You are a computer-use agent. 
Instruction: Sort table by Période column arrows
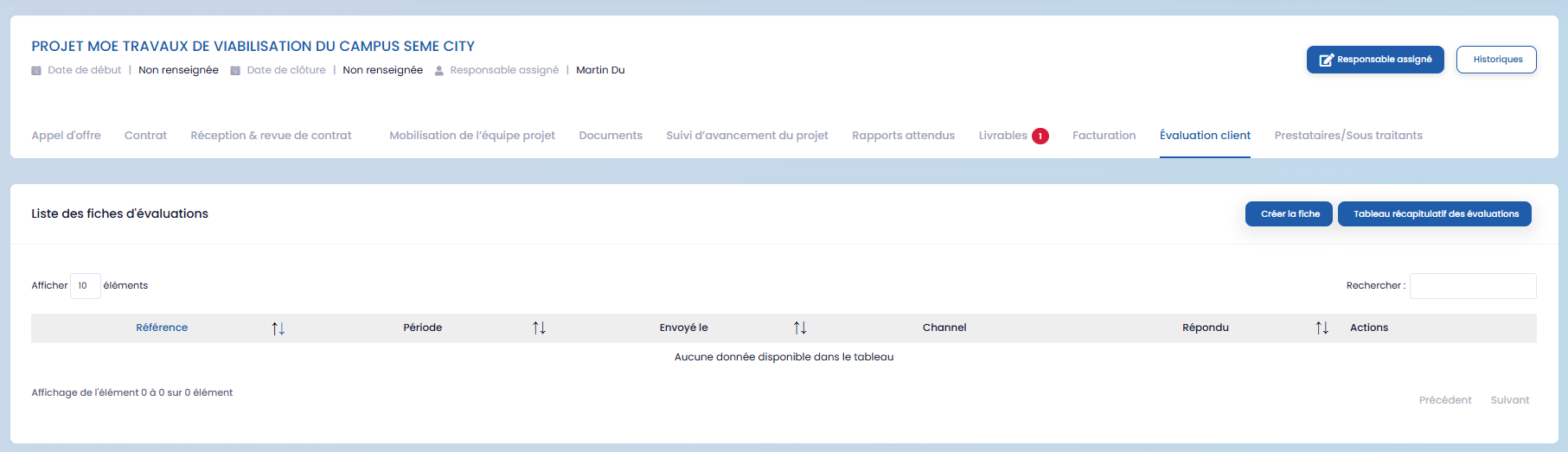[539, 328]
